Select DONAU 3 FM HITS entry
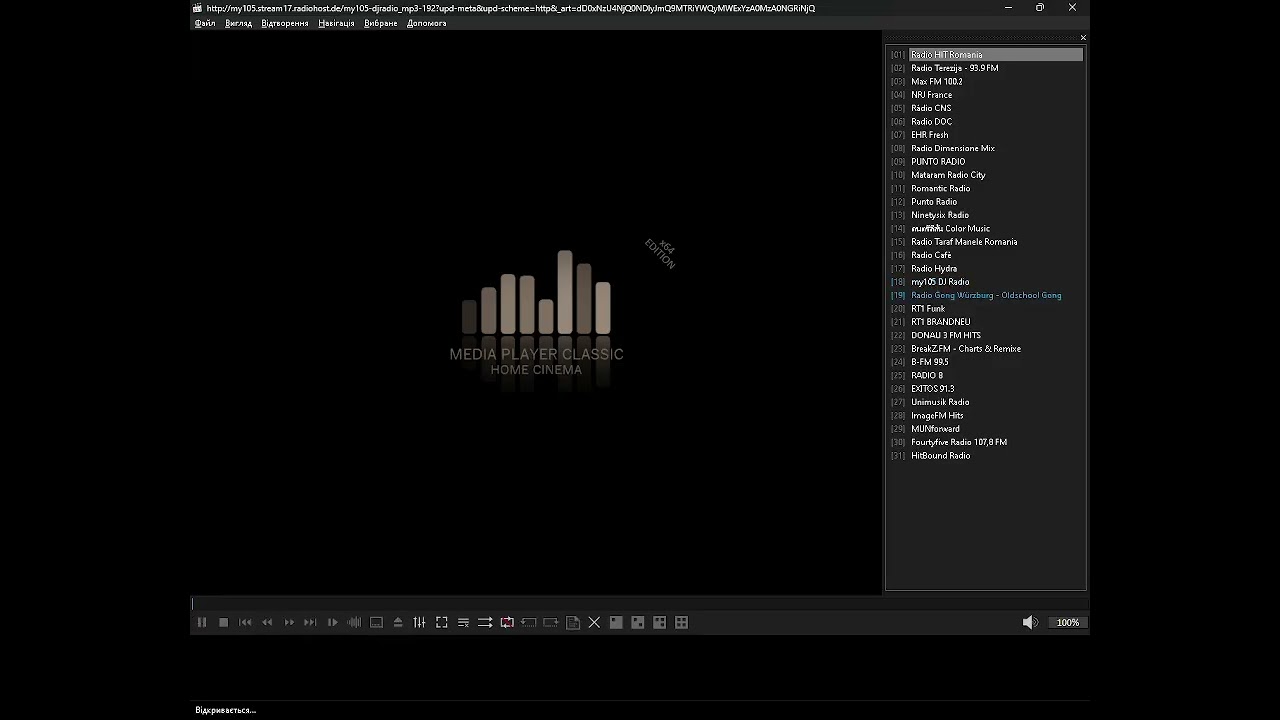Image resolution: width=1280 pixels, height=720 pixels. click(986, 335)
